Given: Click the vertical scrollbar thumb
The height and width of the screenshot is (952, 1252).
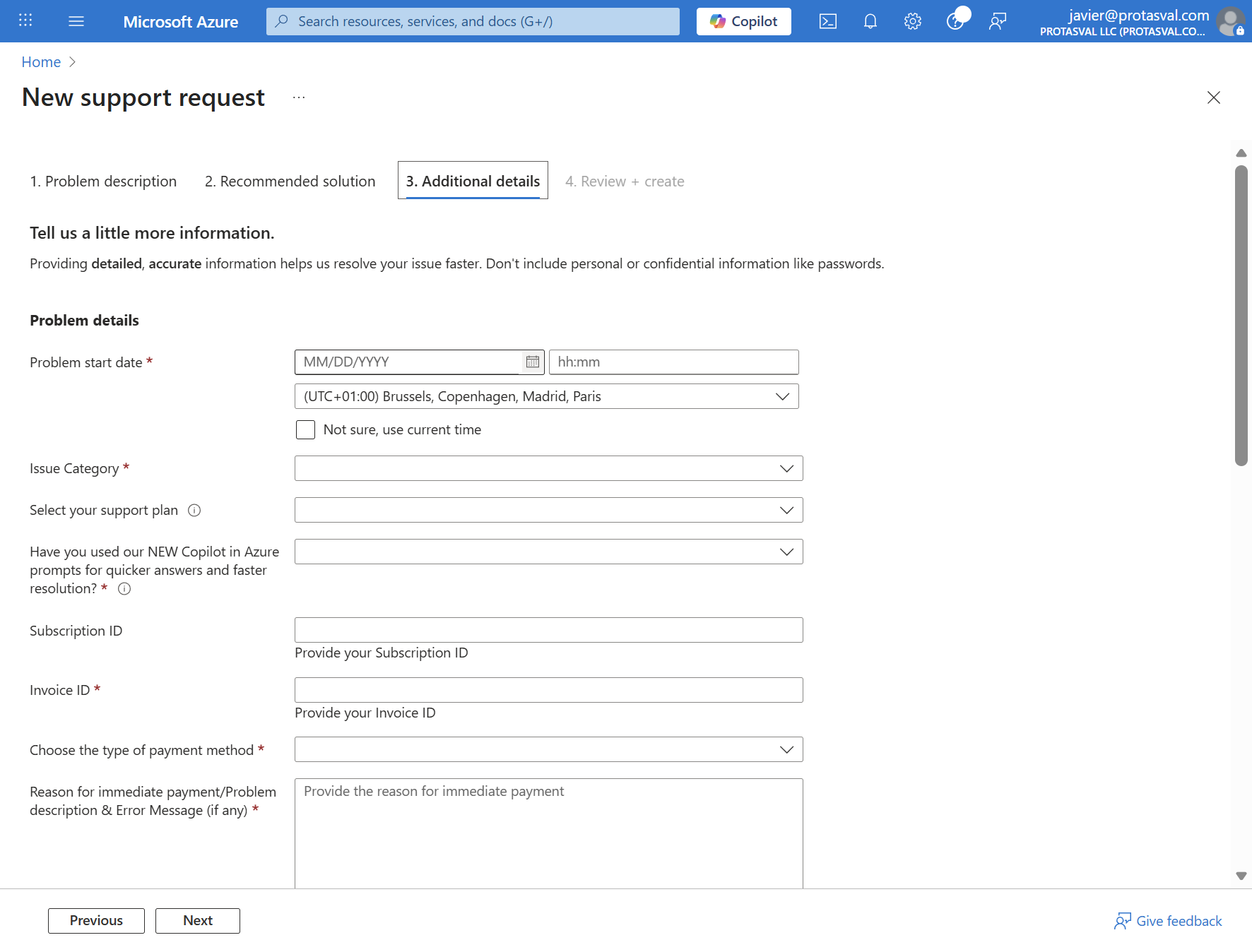Looking at the screenshot, I should (x=1241, y=316).
